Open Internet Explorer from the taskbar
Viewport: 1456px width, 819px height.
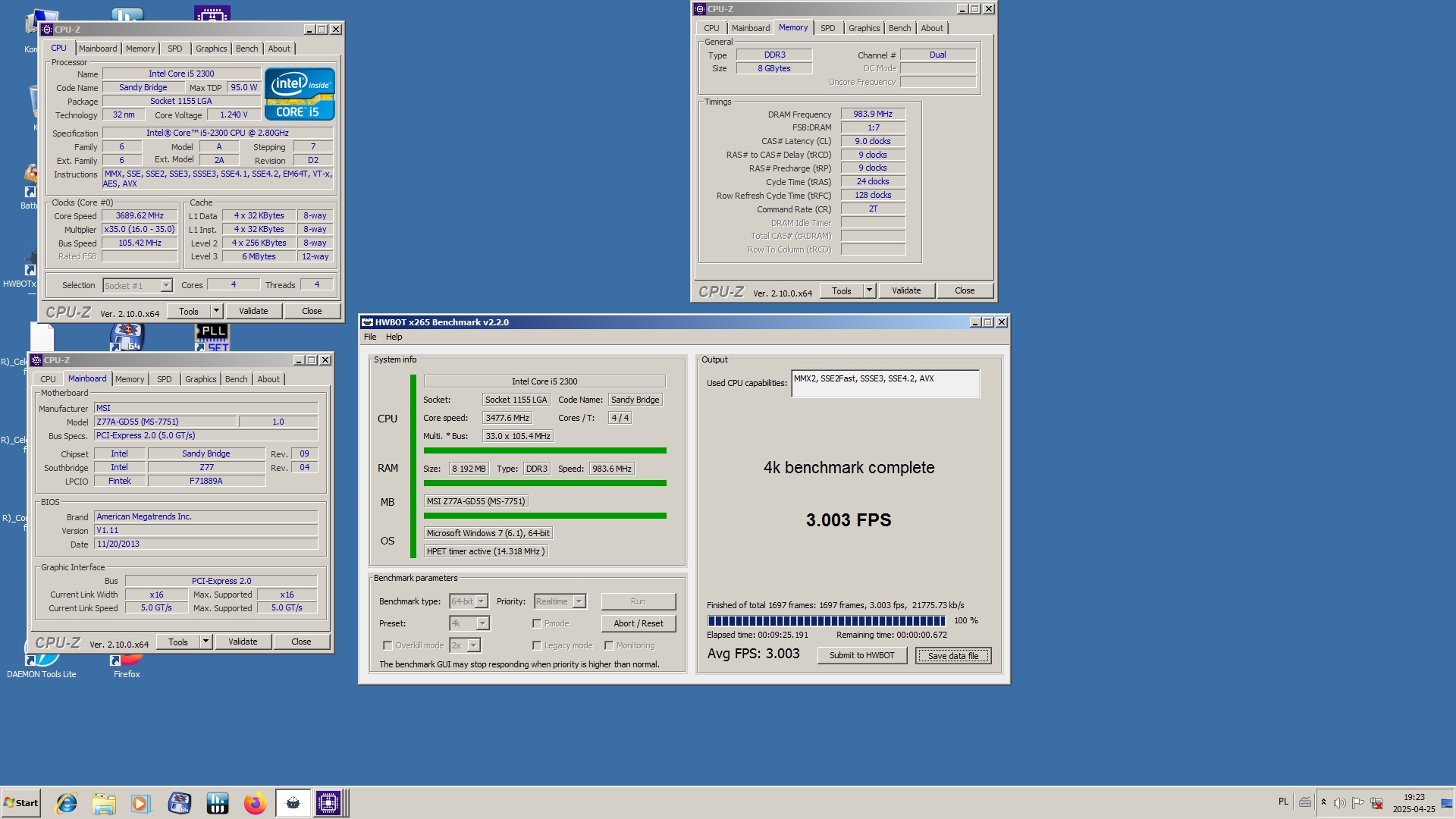click(x=67, y=803)
